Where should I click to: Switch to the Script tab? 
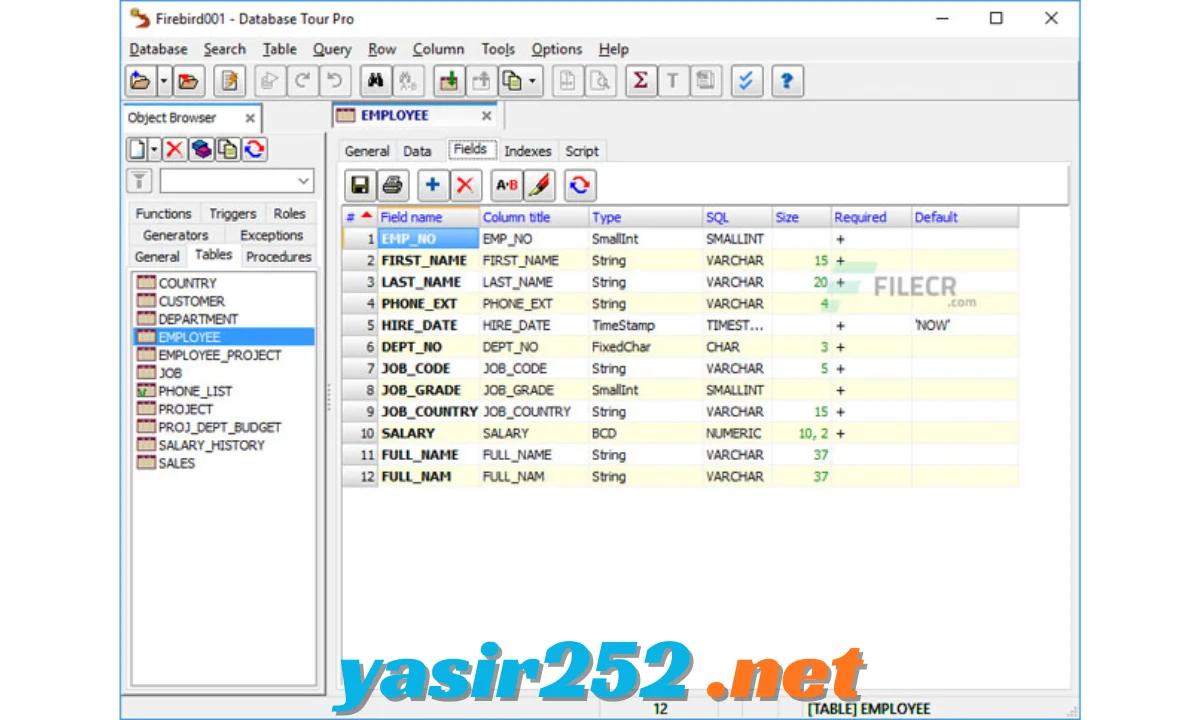pos(582,151)
